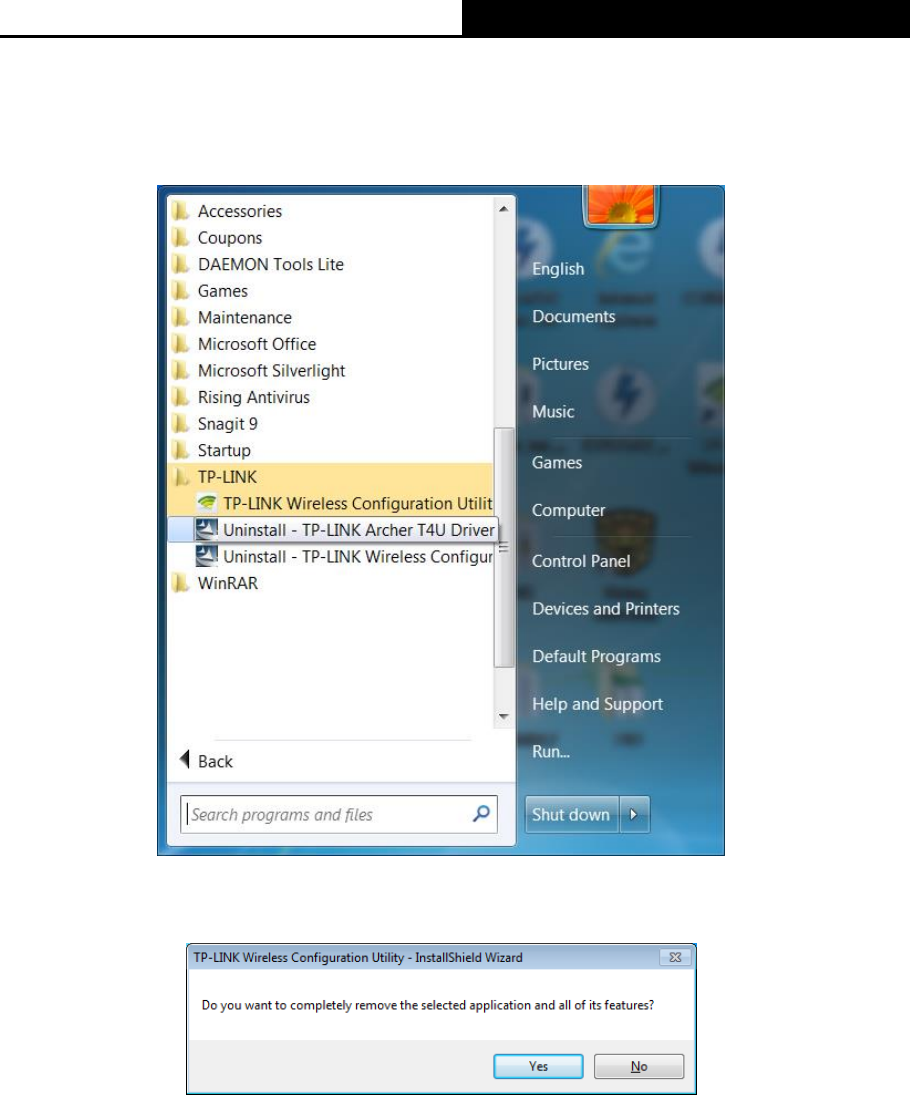Expand the Startup program group
Image resolution: width=910 pixels, height=1095 pixels.
tap(330, 450)
